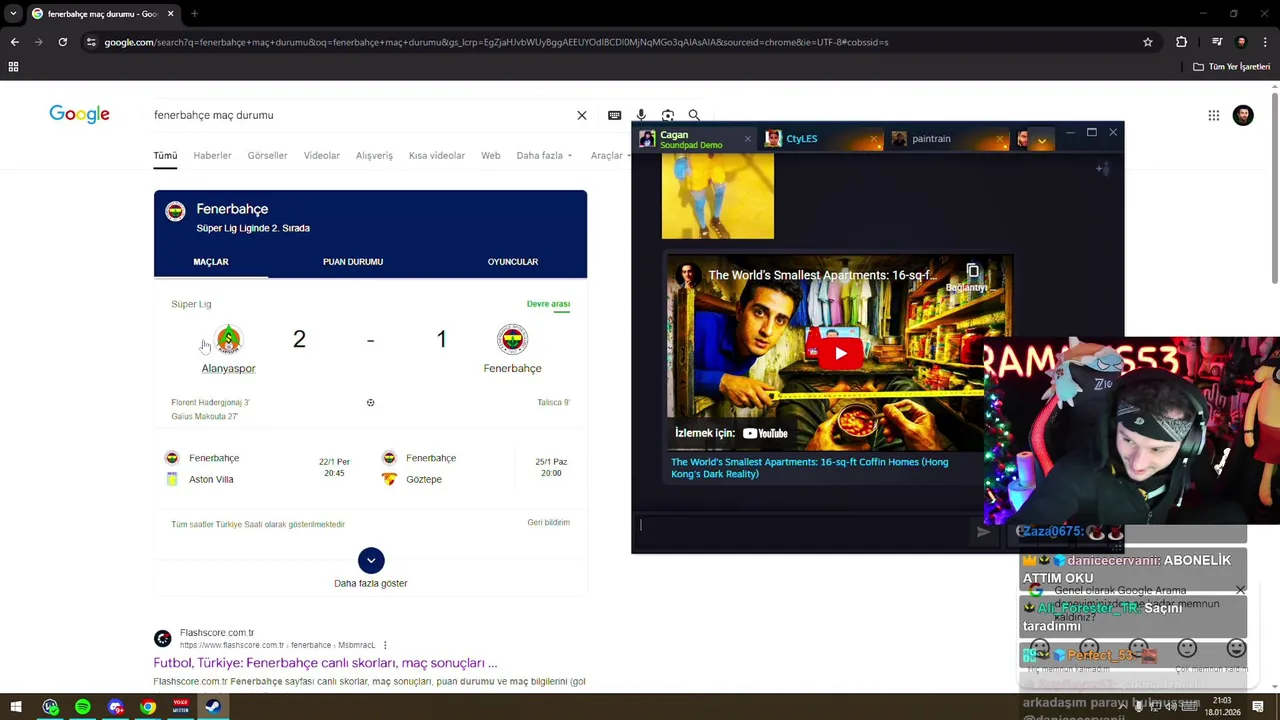Open the Tüm Yer İşaretleri bookmarks folder
Viewport: 1280px width, 720px height.
tap(1231, 67)
